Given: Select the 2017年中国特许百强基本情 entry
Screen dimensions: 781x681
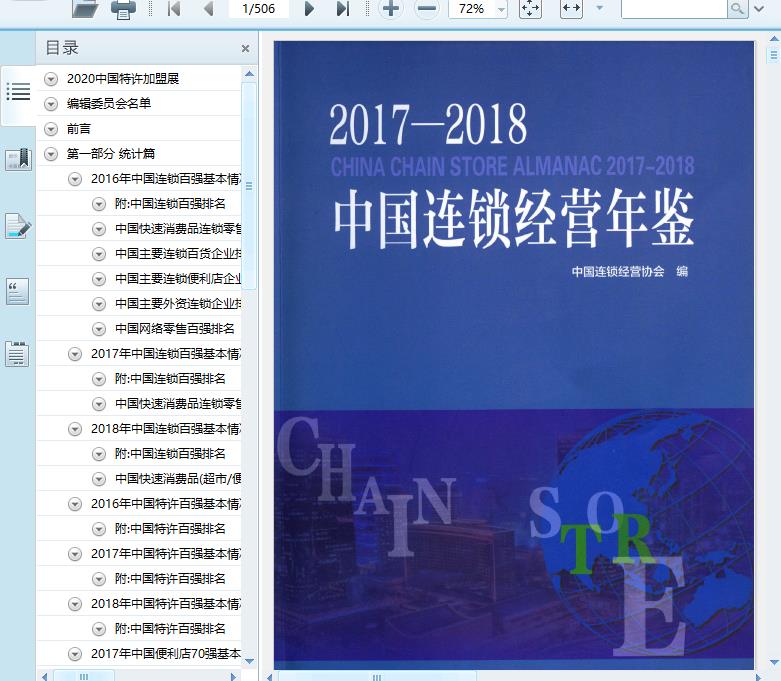Looking at the screenshot, I should [166, 553].
